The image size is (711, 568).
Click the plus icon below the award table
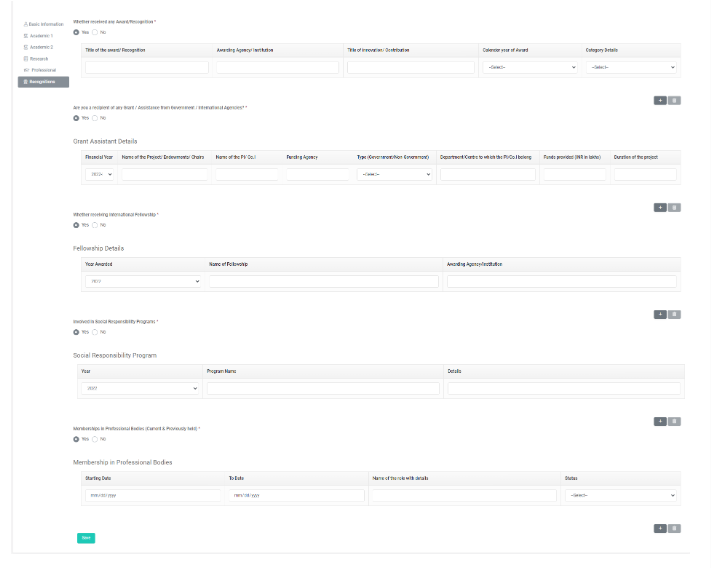tap(660, 101)
